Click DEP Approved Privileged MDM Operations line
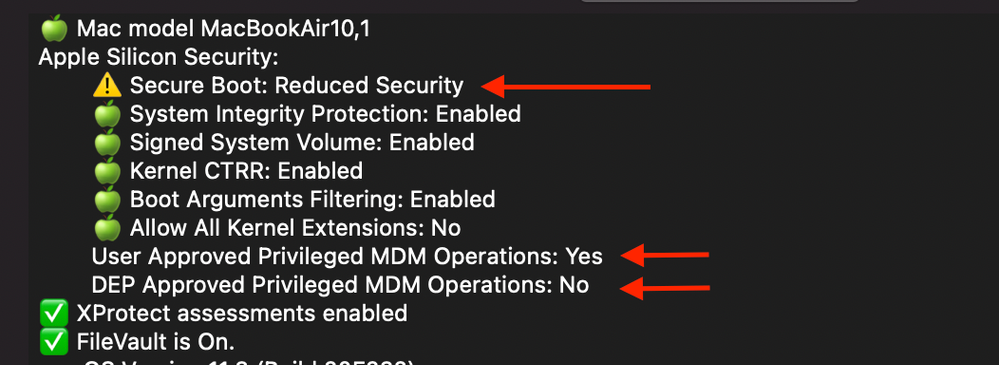 point(340,285)
